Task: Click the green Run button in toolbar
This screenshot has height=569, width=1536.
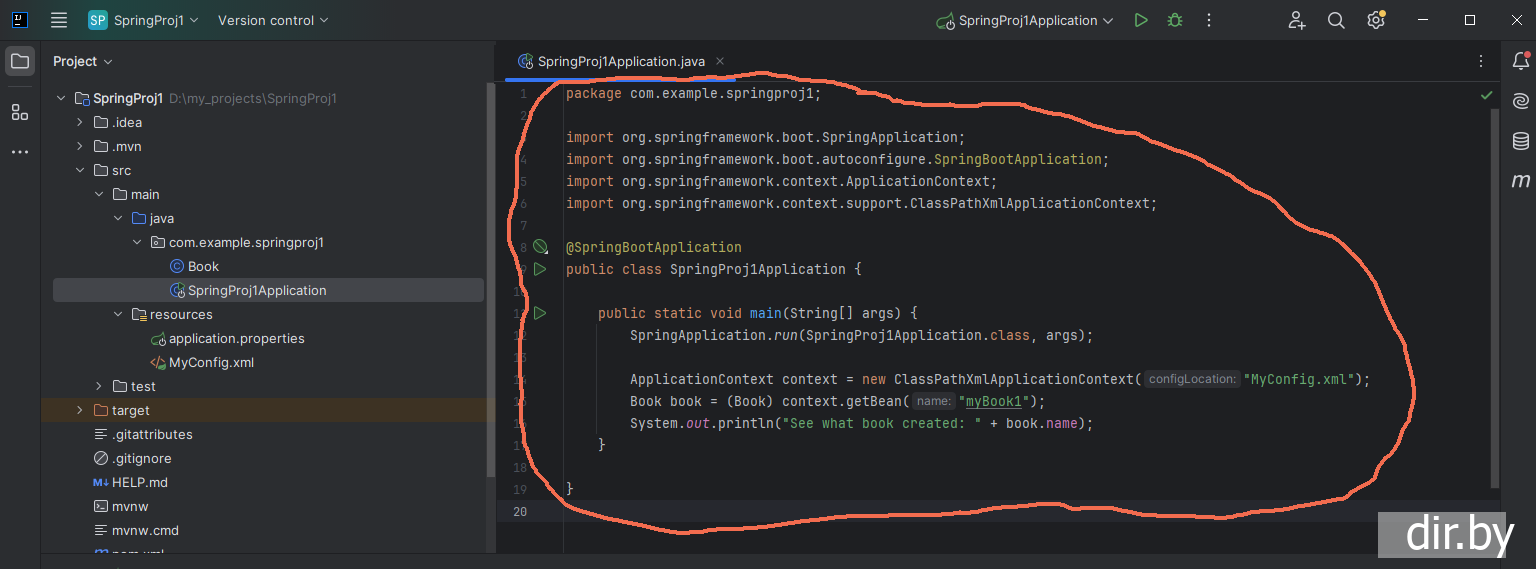Action: coord(1141,20)
